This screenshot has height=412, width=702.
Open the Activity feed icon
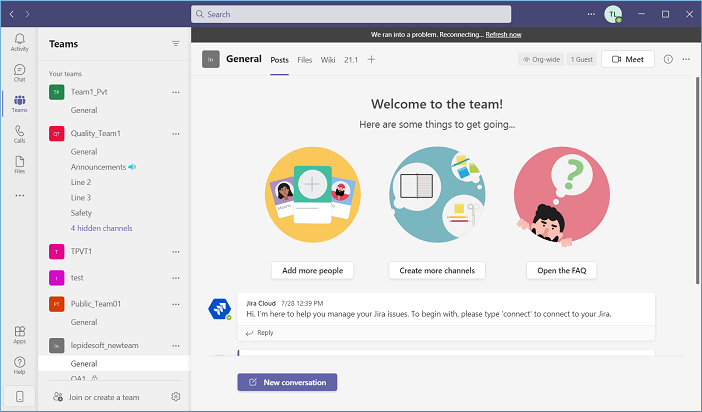[19, 42]
